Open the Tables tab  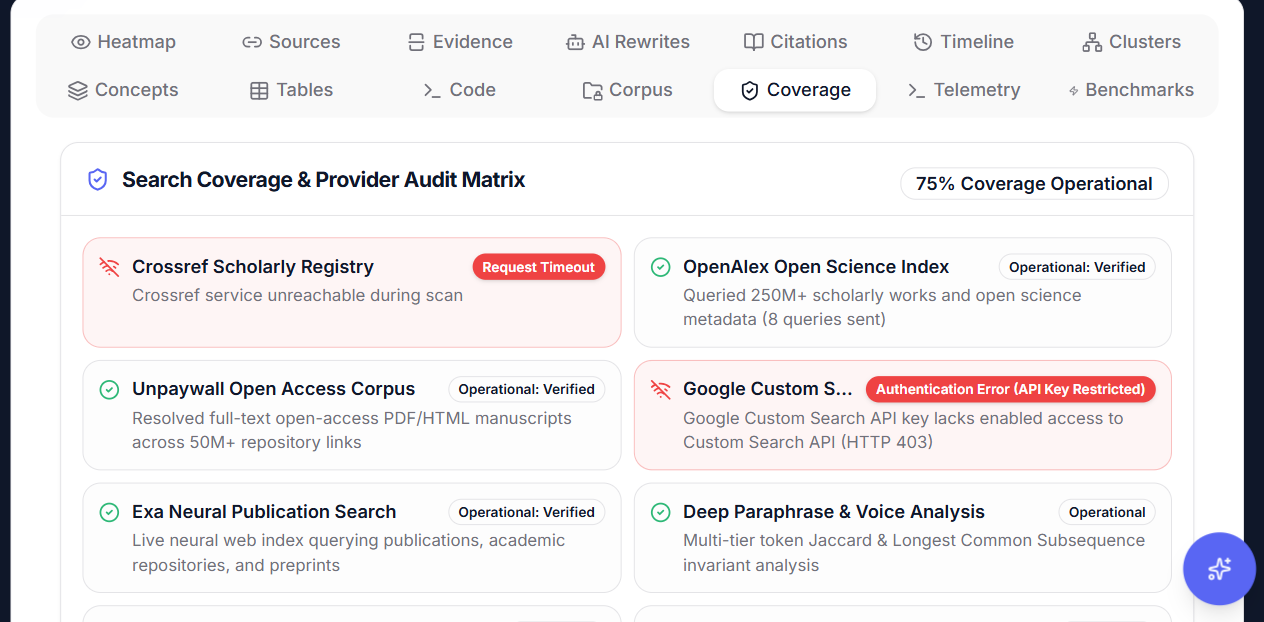pyautogui.click(x=291, y=90)
